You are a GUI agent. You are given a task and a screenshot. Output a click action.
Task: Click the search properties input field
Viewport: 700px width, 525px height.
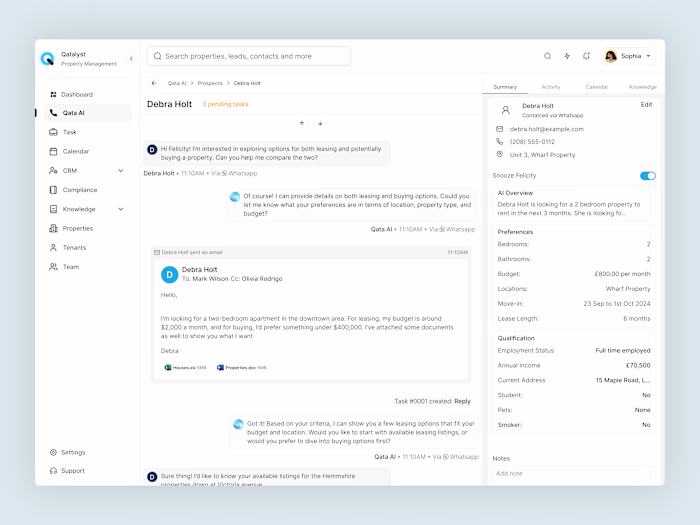point(249,56)
